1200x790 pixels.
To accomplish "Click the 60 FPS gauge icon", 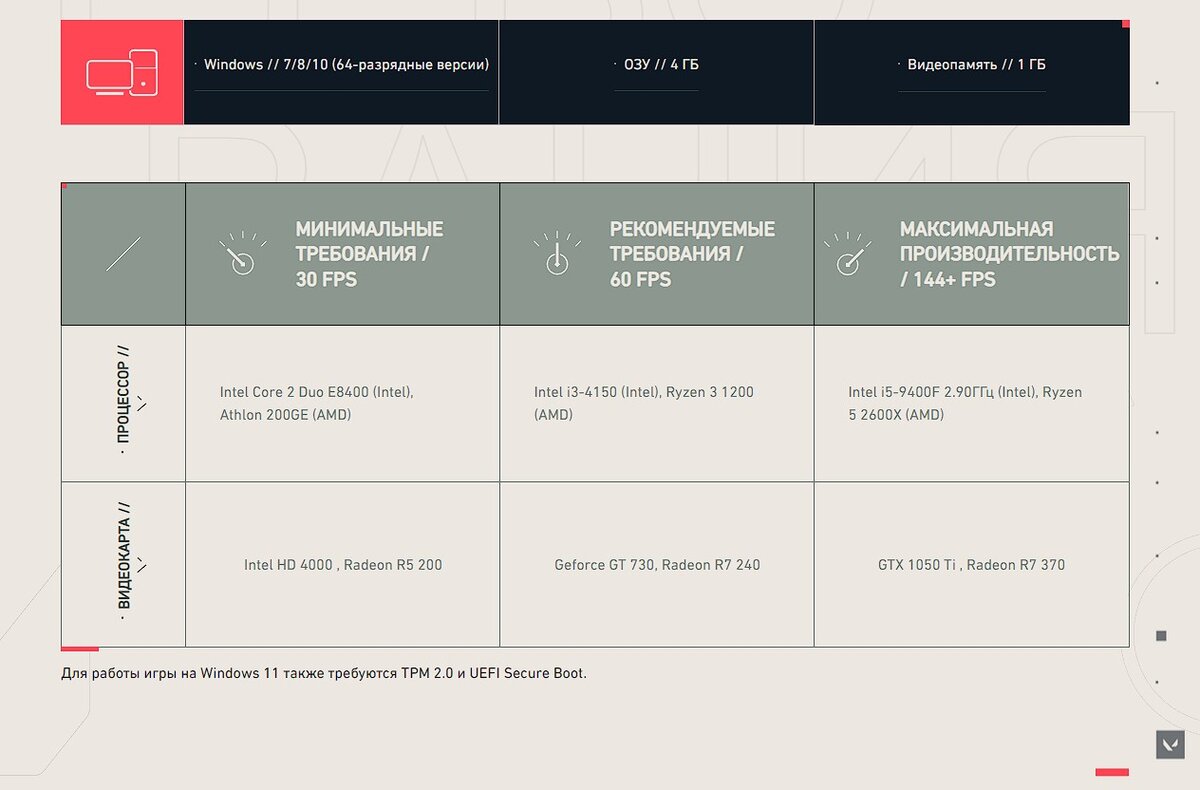I will (556, 254).
